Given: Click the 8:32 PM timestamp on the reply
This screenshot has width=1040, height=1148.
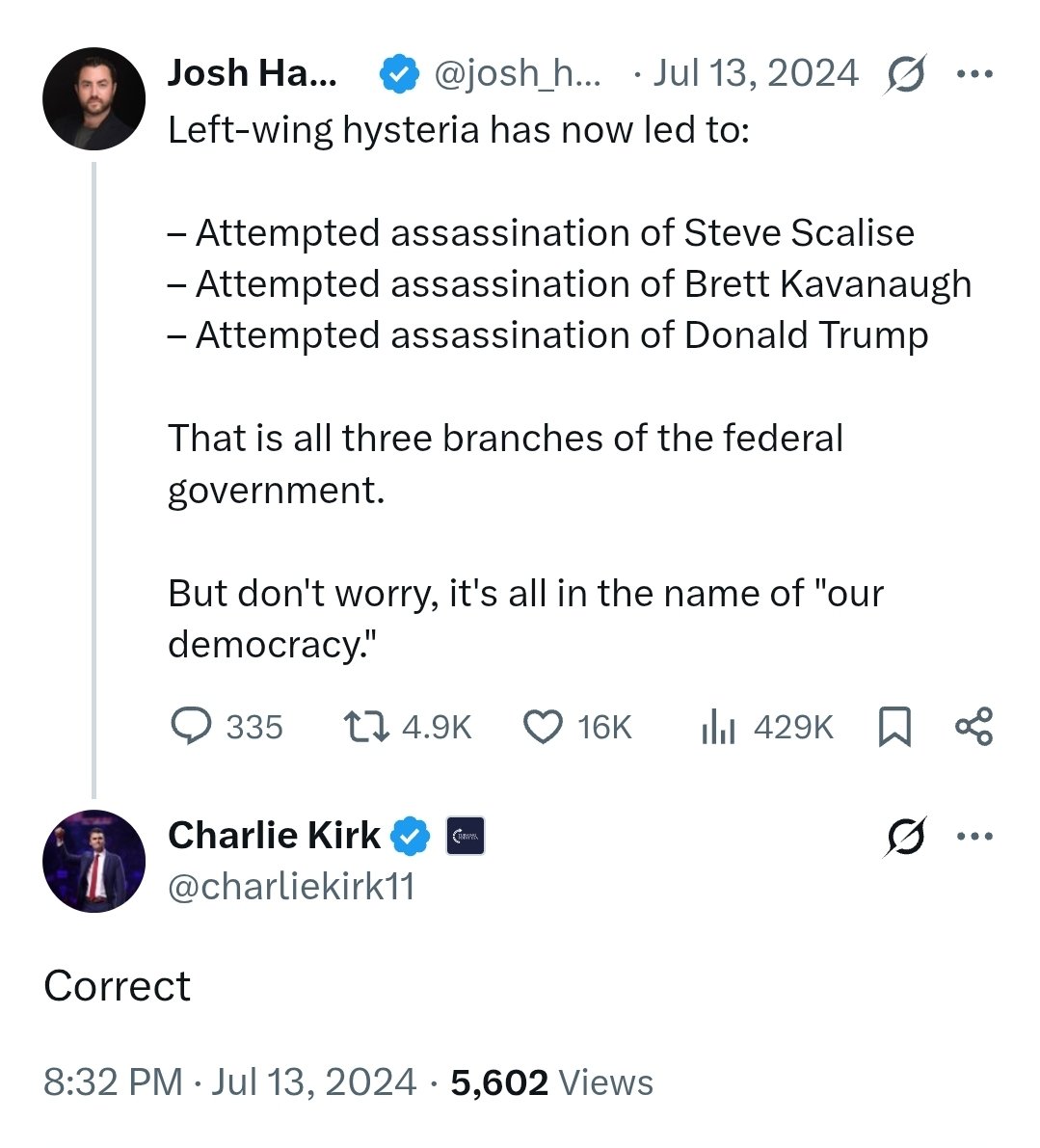Looking at the screenshot, I should (x=113, y=1082).
